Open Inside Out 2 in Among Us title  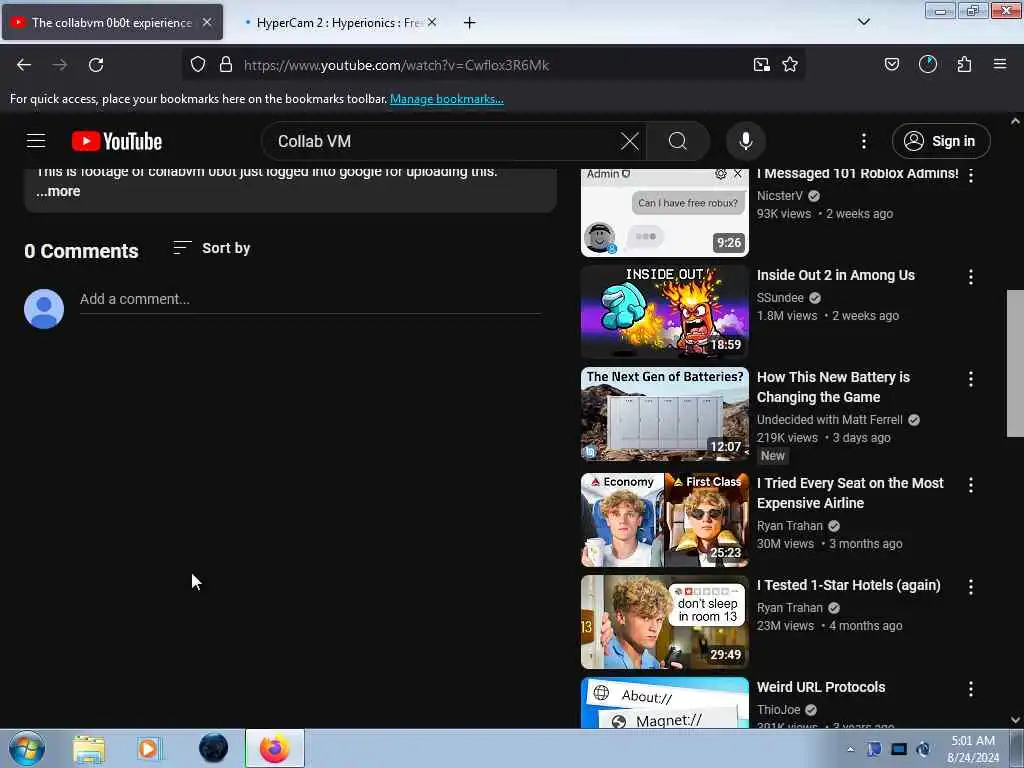836,276
